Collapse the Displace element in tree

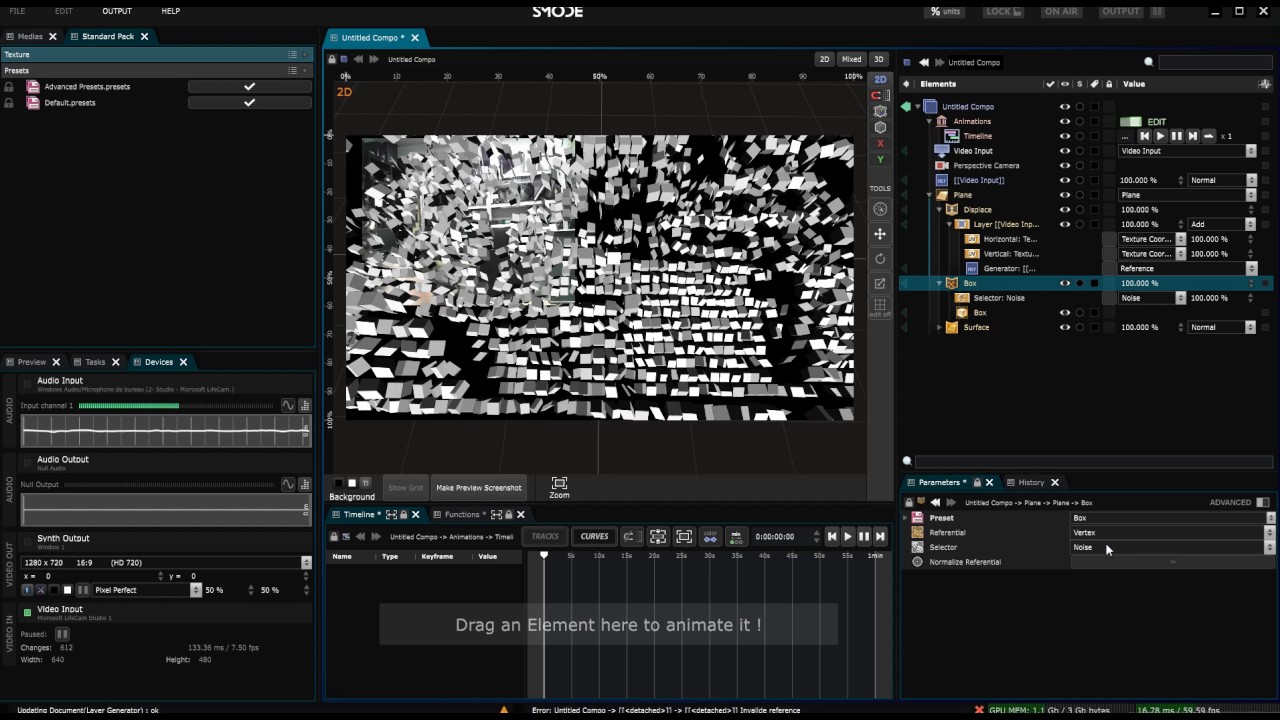[939, 210]
